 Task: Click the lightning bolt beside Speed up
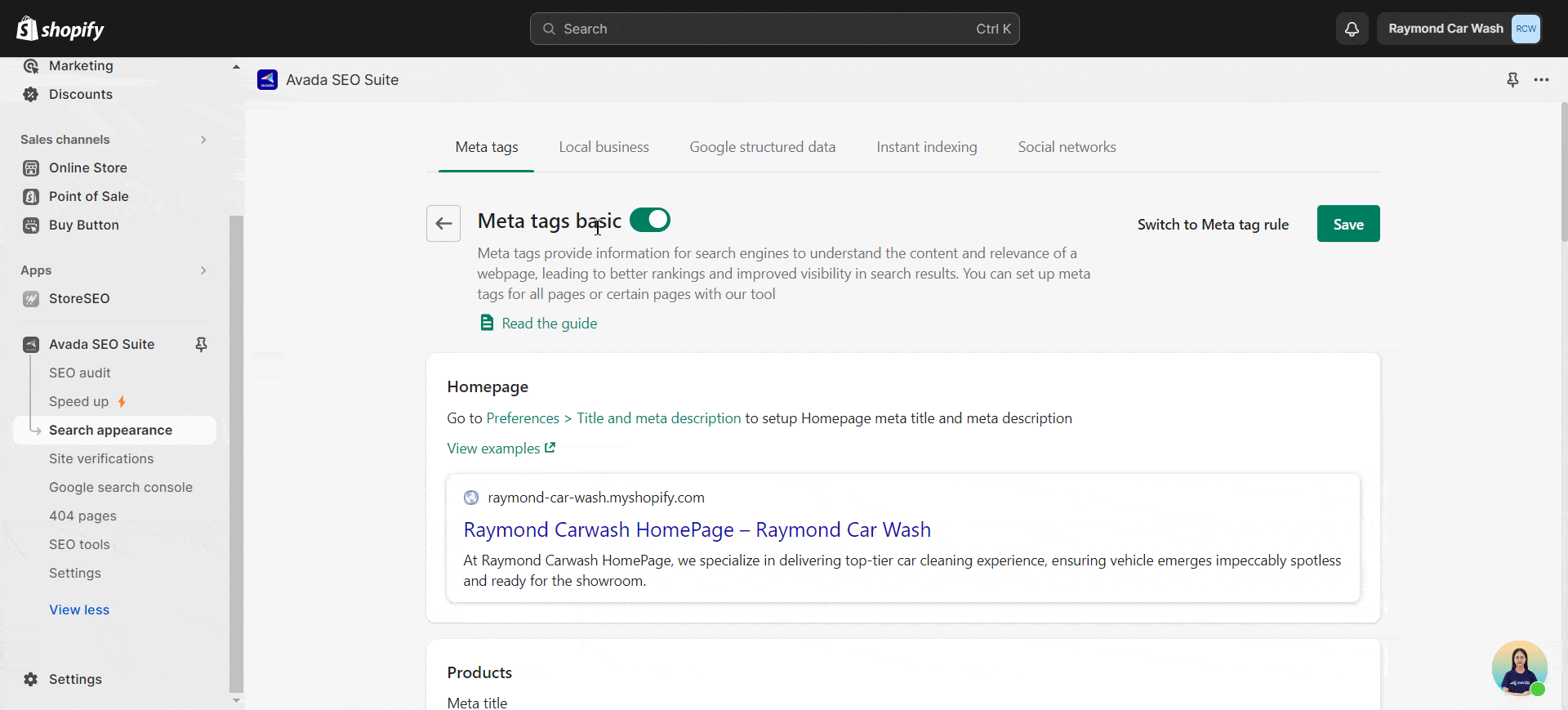[x=122, y=401]
